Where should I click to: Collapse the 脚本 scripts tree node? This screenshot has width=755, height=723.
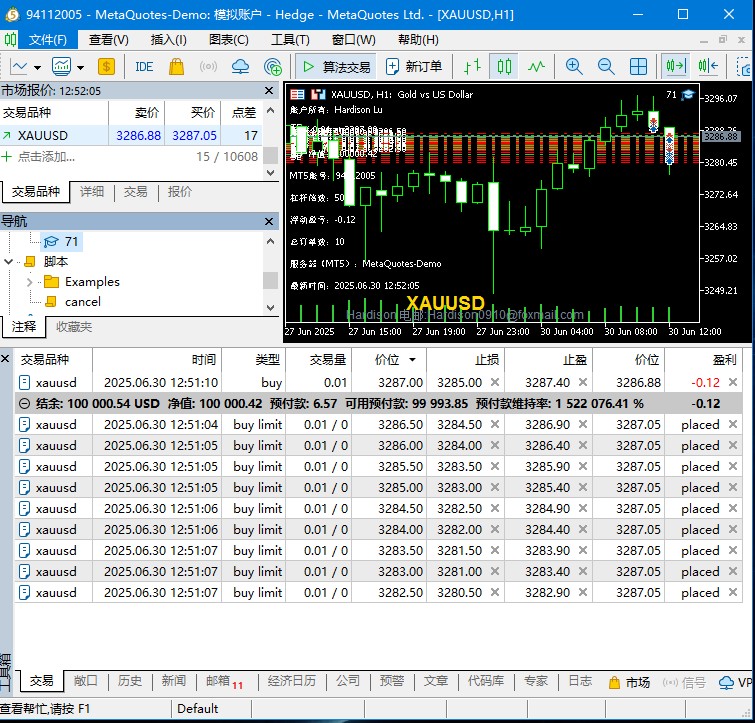(8, 261)
